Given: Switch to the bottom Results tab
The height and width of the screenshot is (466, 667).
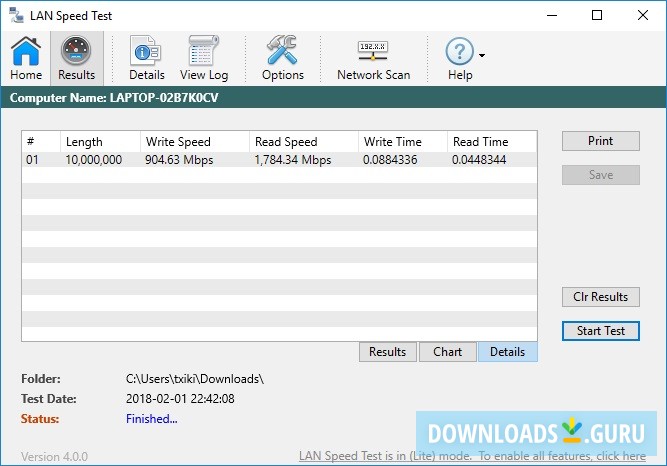Looking at the screenshot, I should pos(388,352).
